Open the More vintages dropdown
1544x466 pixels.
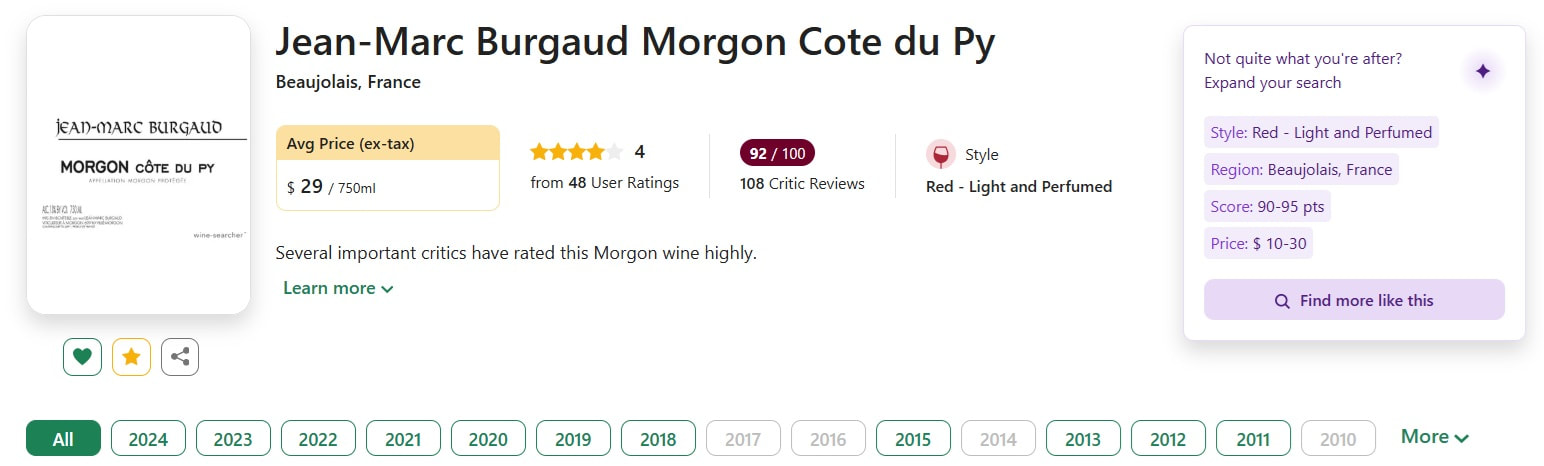(x=1434, y=437)
